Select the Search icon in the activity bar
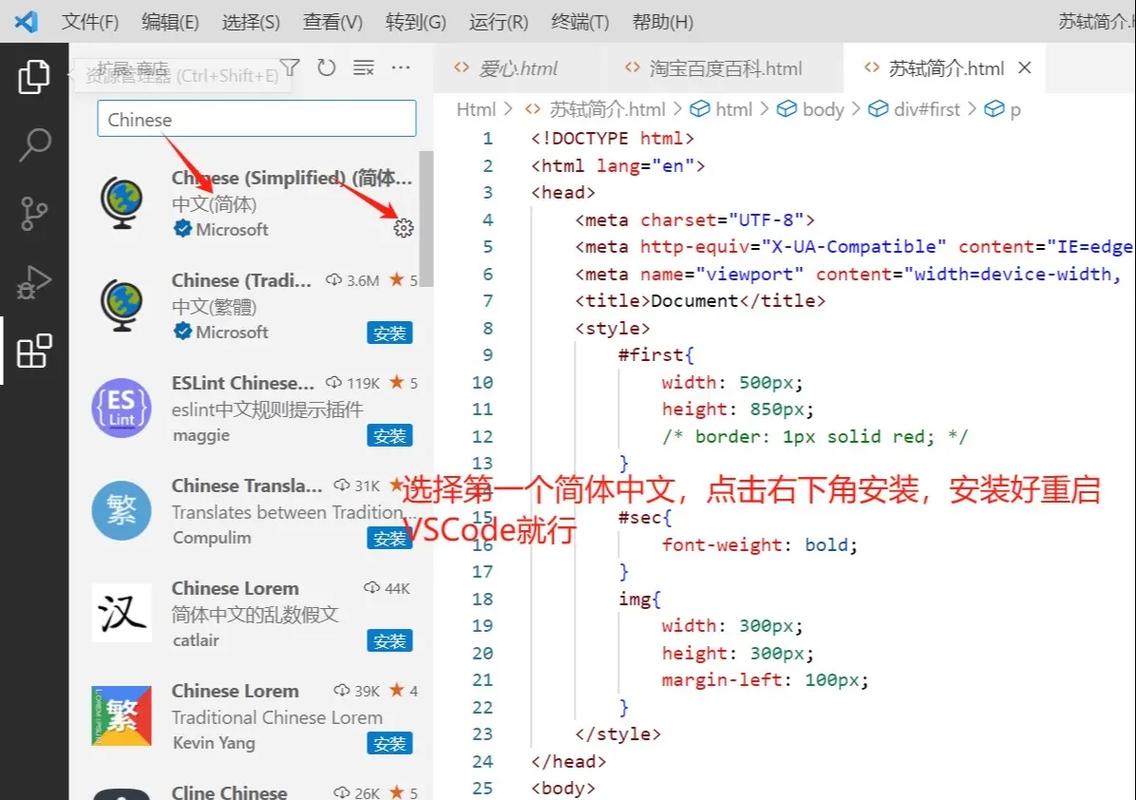 34,145
